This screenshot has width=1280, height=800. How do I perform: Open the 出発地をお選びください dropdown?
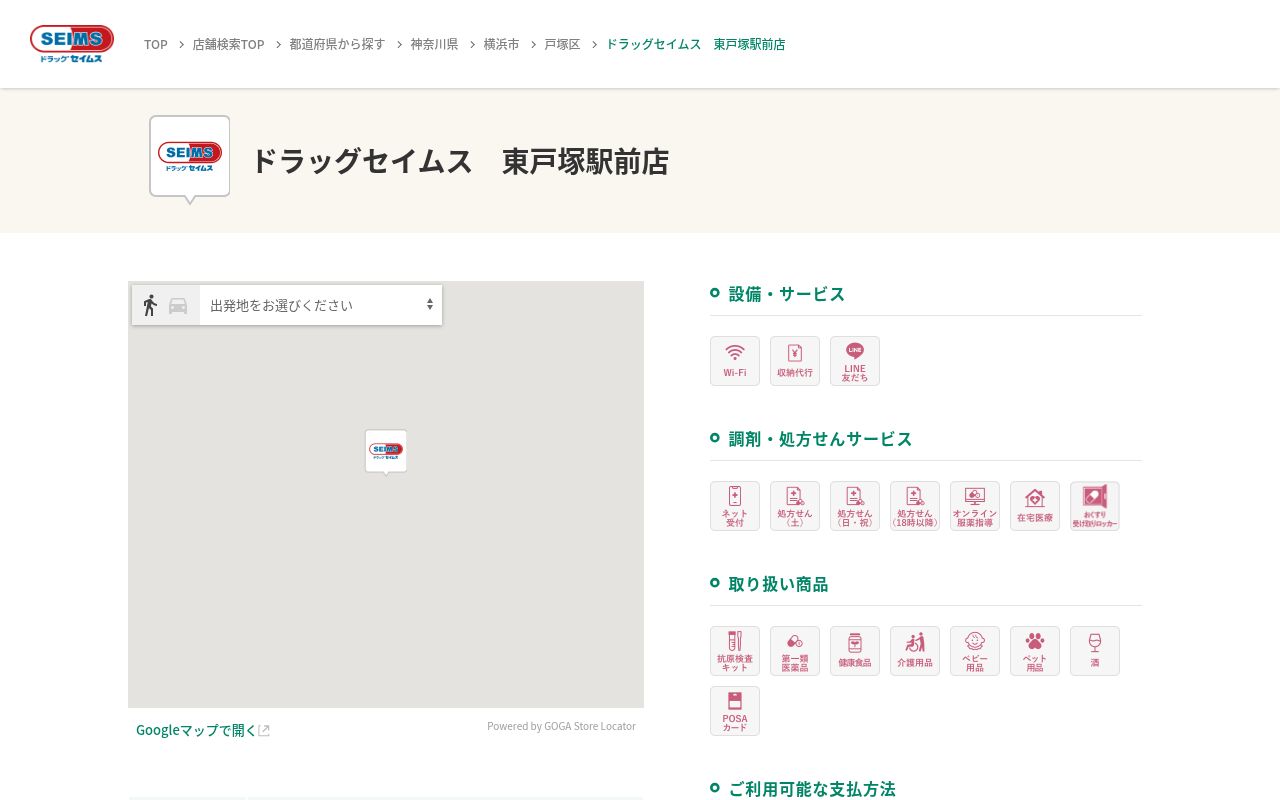tap(321, 305)
